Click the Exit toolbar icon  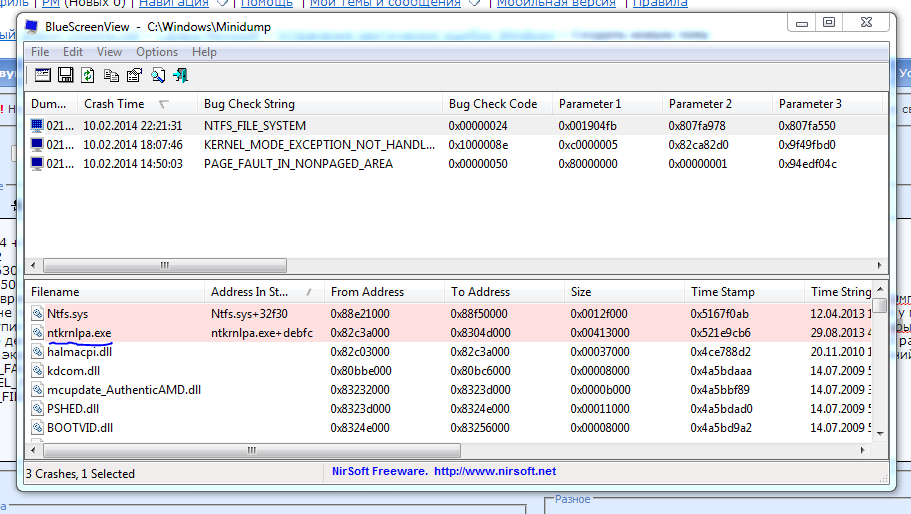[x=181, y=75]
